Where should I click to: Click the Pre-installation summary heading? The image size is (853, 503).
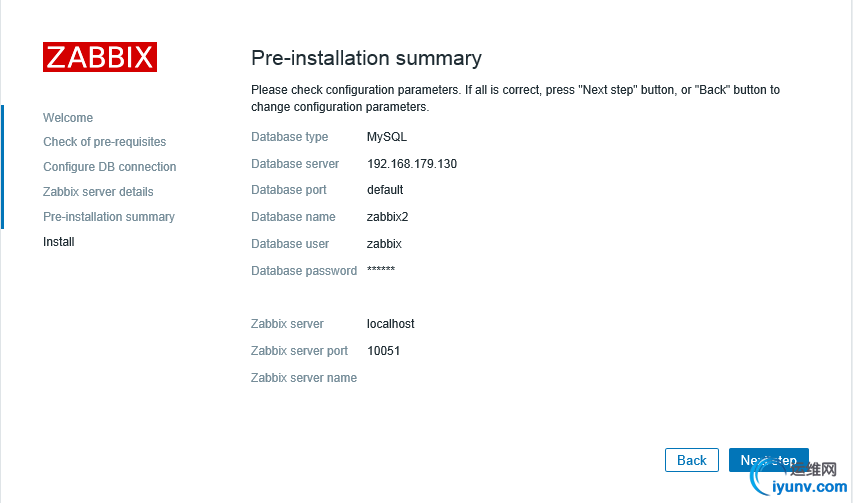[x=366, y=58]
